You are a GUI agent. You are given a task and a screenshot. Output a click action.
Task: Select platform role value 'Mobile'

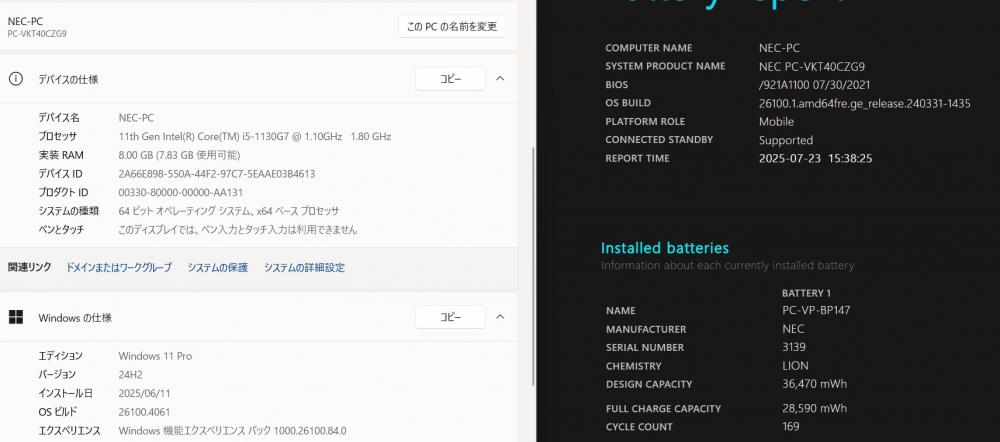(776, 121)
